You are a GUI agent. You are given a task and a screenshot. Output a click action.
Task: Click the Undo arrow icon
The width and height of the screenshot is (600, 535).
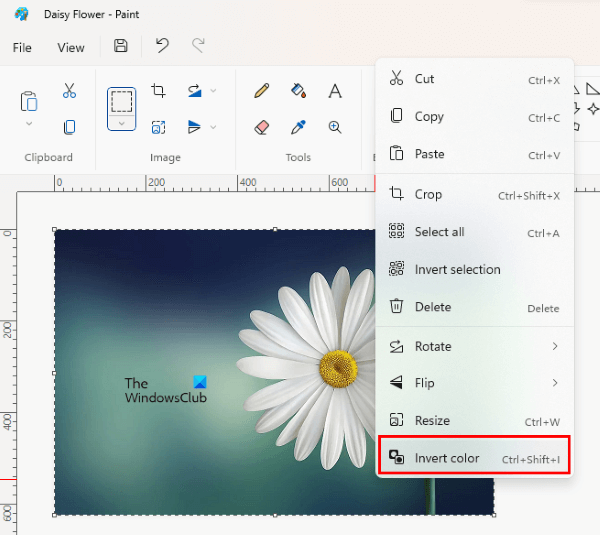(162, 46)
